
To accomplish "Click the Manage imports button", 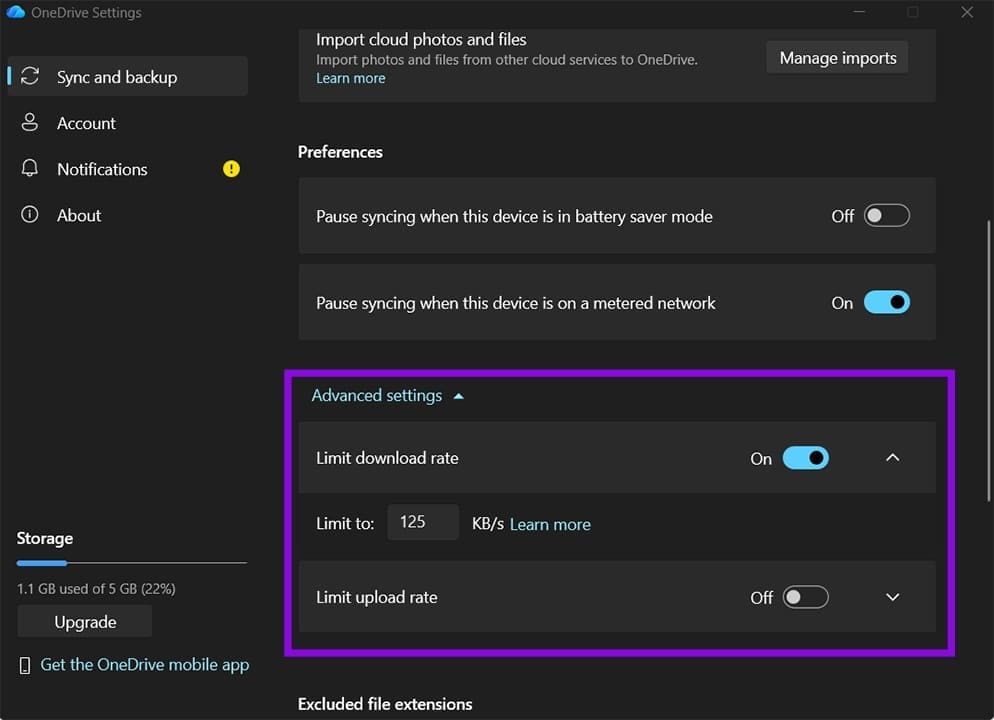I will (x=837, y=58).
